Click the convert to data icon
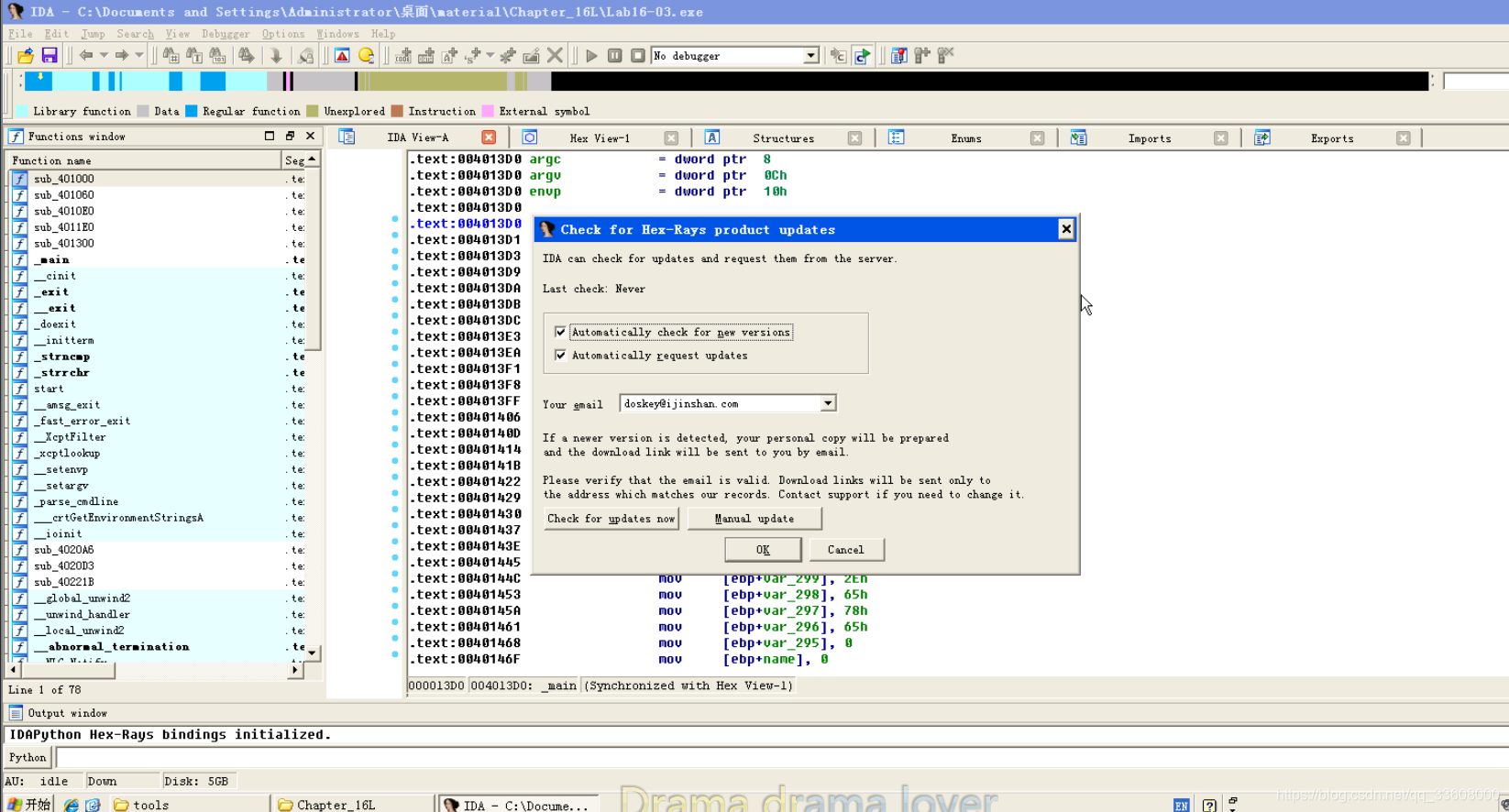 [x=426, y=56]
